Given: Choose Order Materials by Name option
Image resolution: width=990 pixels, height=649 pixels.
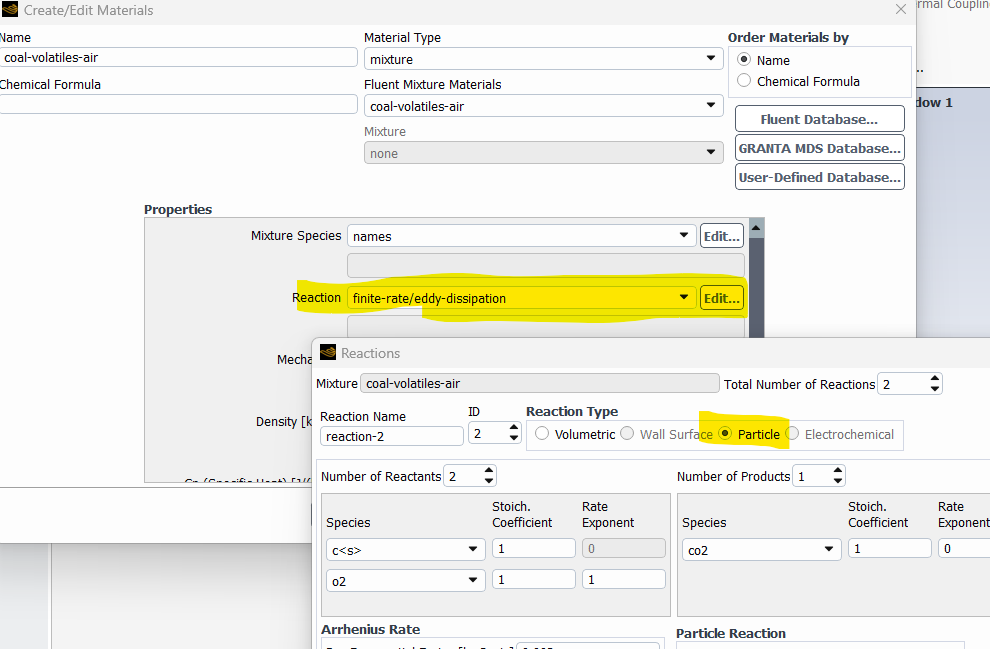Looking at the screenshot, I should pyautogui.click(x=743, y=60).
